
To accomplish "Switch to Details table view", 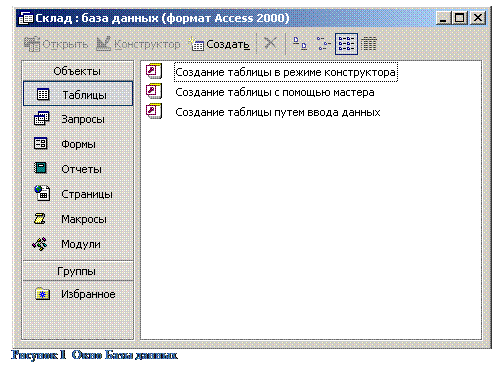I will (369, 44).
